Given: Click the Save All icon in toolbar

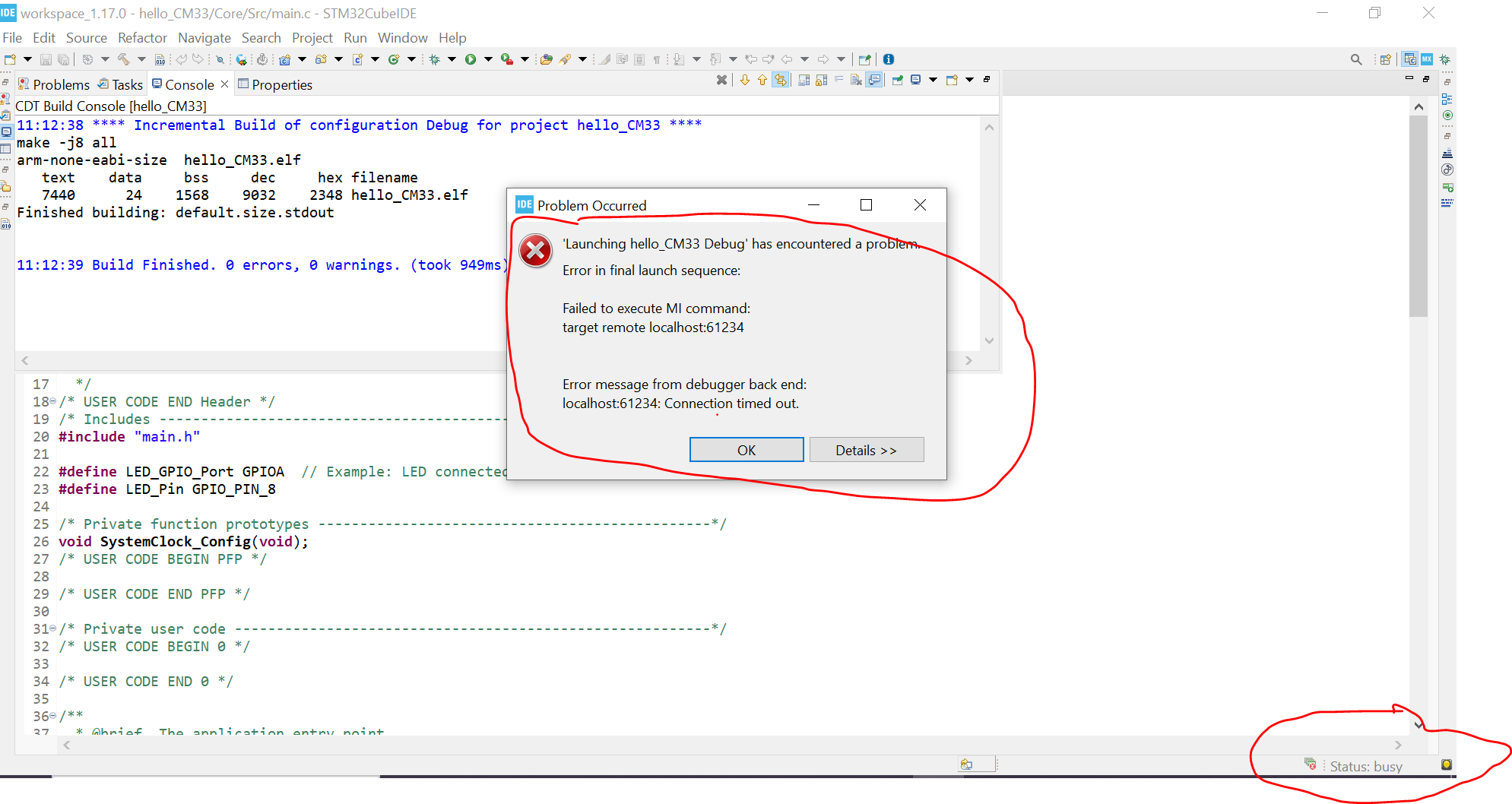Looking at the screenshot, I should [x=63, y=59].
